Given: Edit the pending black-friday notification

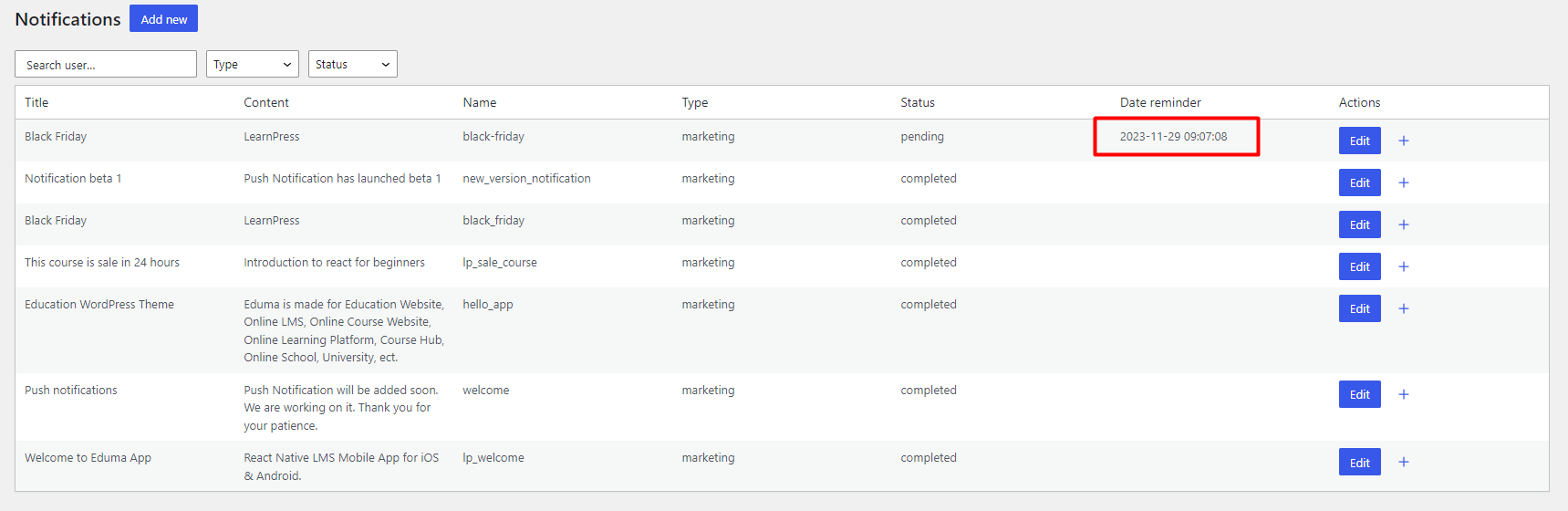Looking at the screenshot, I should [1359, 141].
